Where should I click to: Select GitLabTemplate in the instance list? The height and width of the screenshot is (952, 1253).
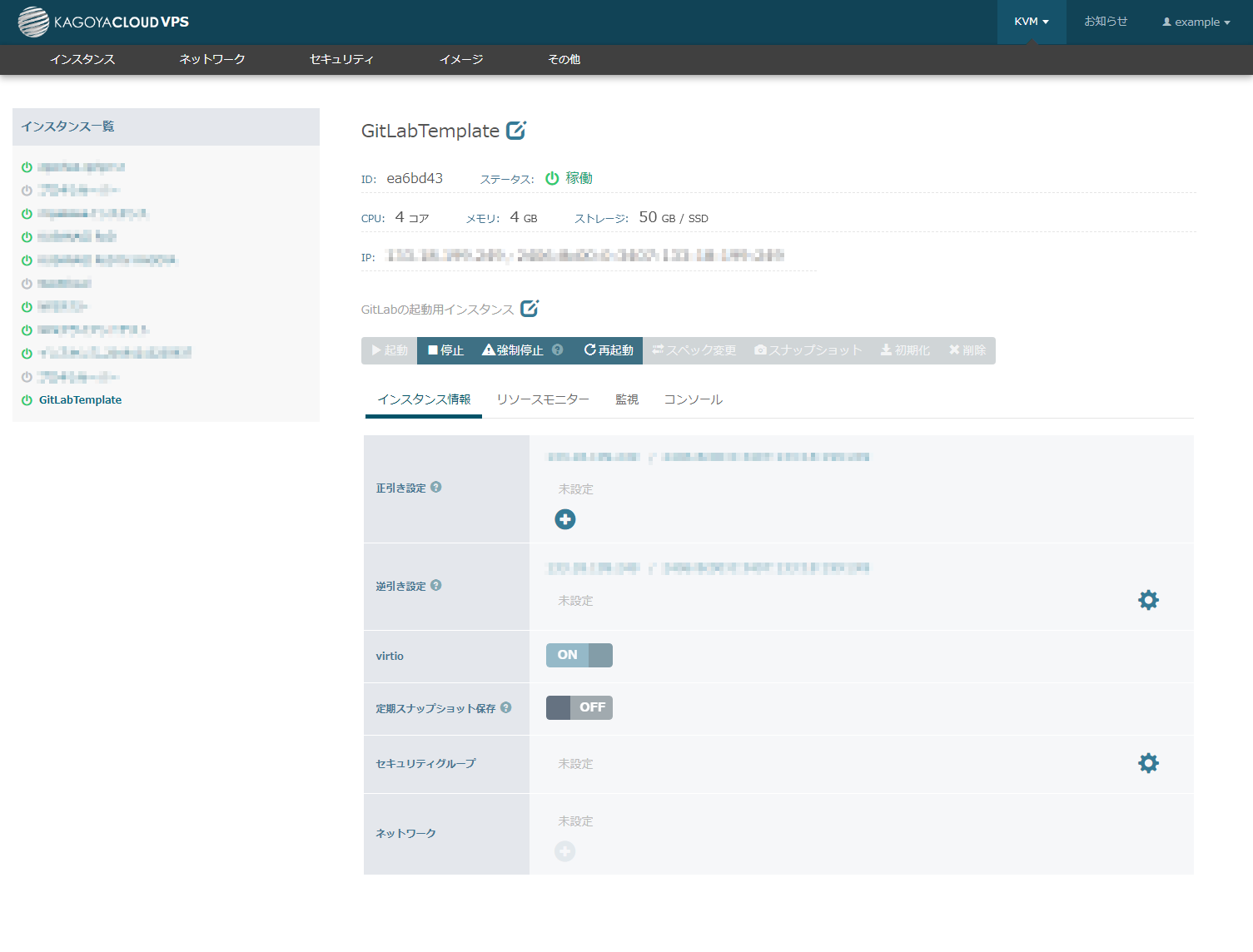[x=80, y=400]
